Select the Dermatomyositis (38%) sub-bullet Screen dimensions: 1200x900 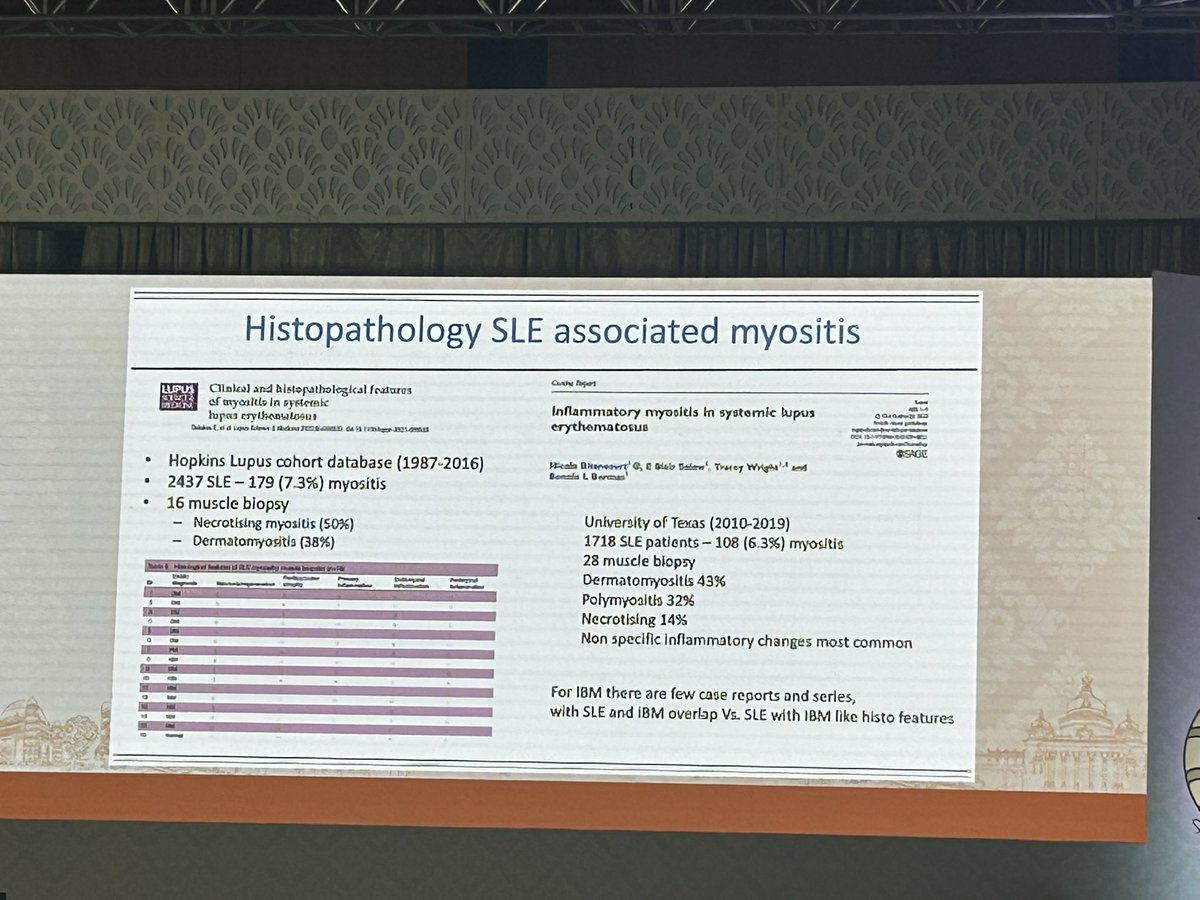[262, 542]
